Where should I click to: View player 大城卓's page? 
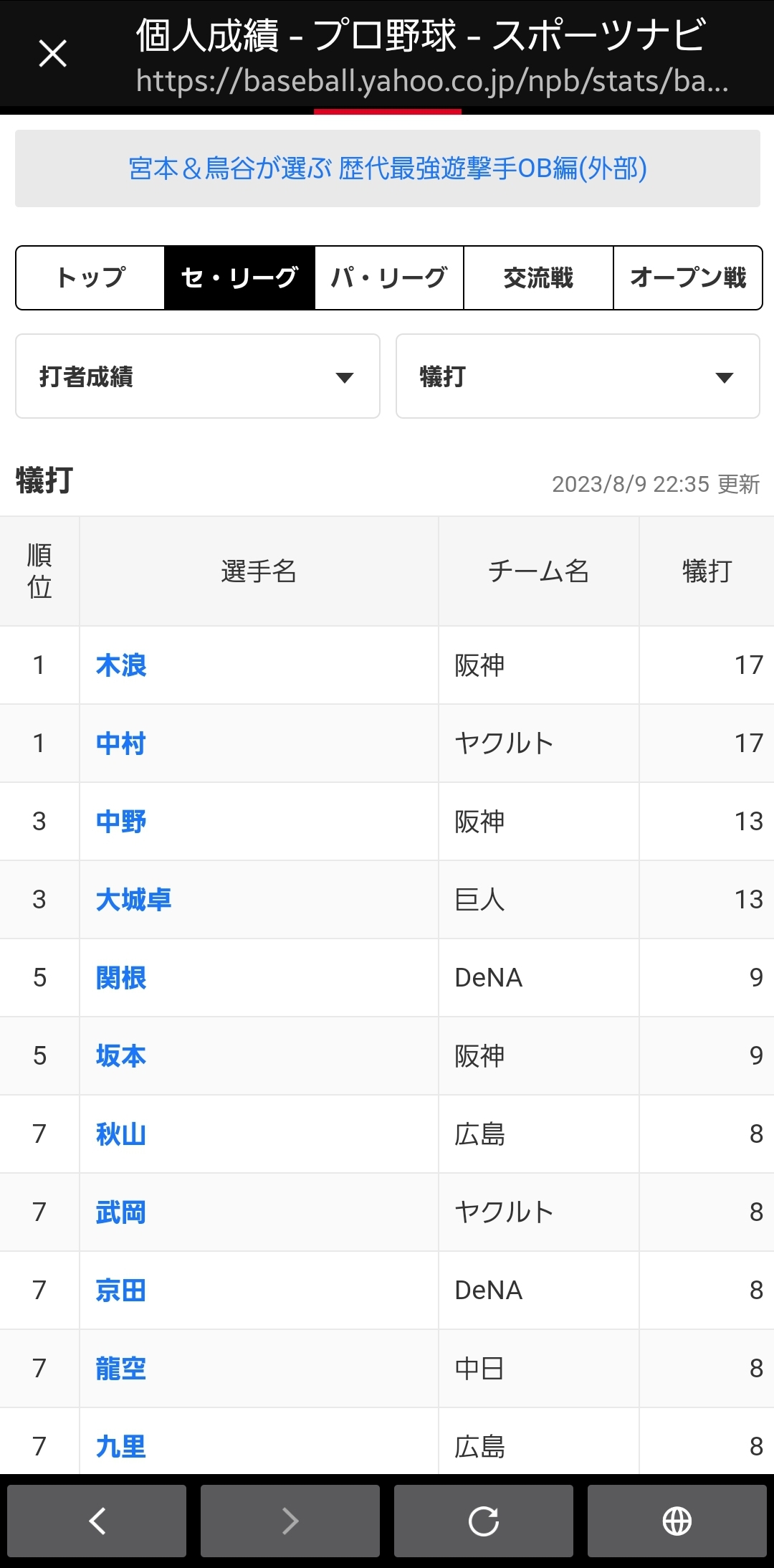134,900
